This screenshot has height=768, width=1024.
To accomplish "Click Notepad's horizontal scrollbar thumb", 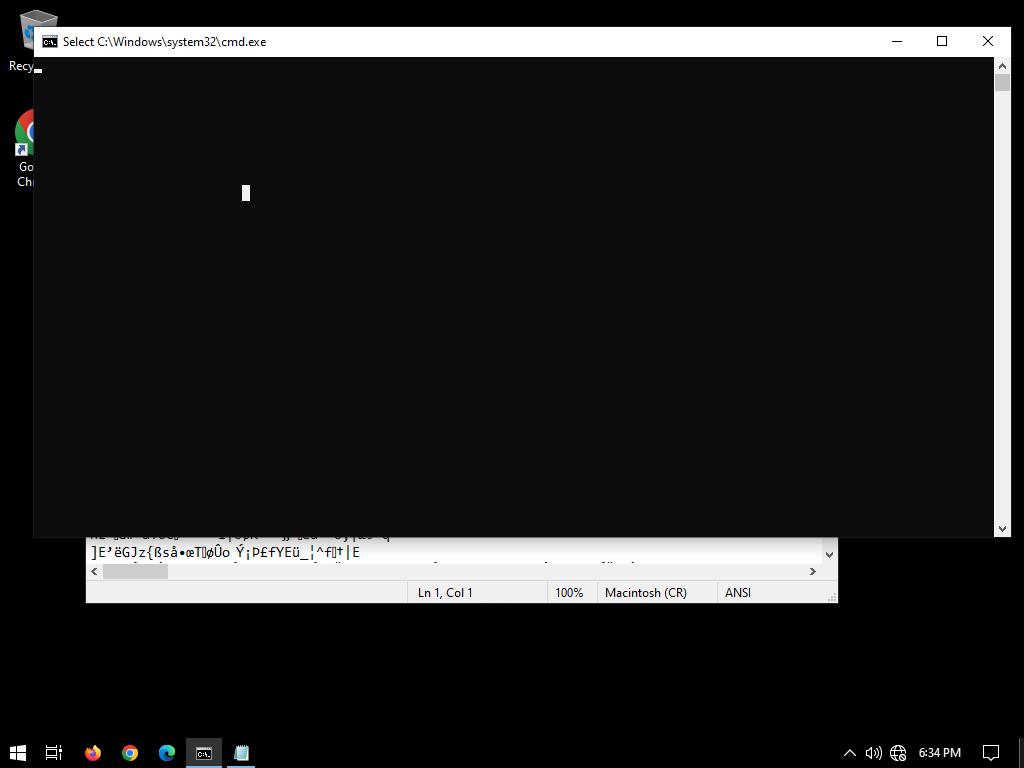I will pos(135,572).
